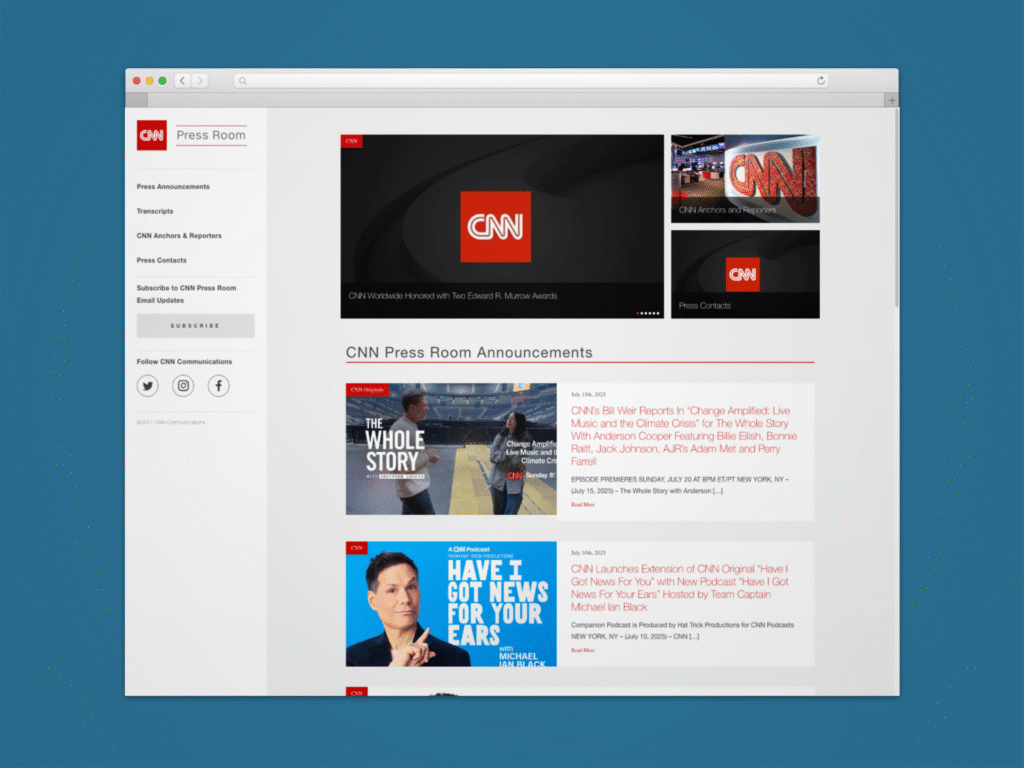Open the Twitter social icon
The image size is (1024, 768).
(x=148, y=386)
